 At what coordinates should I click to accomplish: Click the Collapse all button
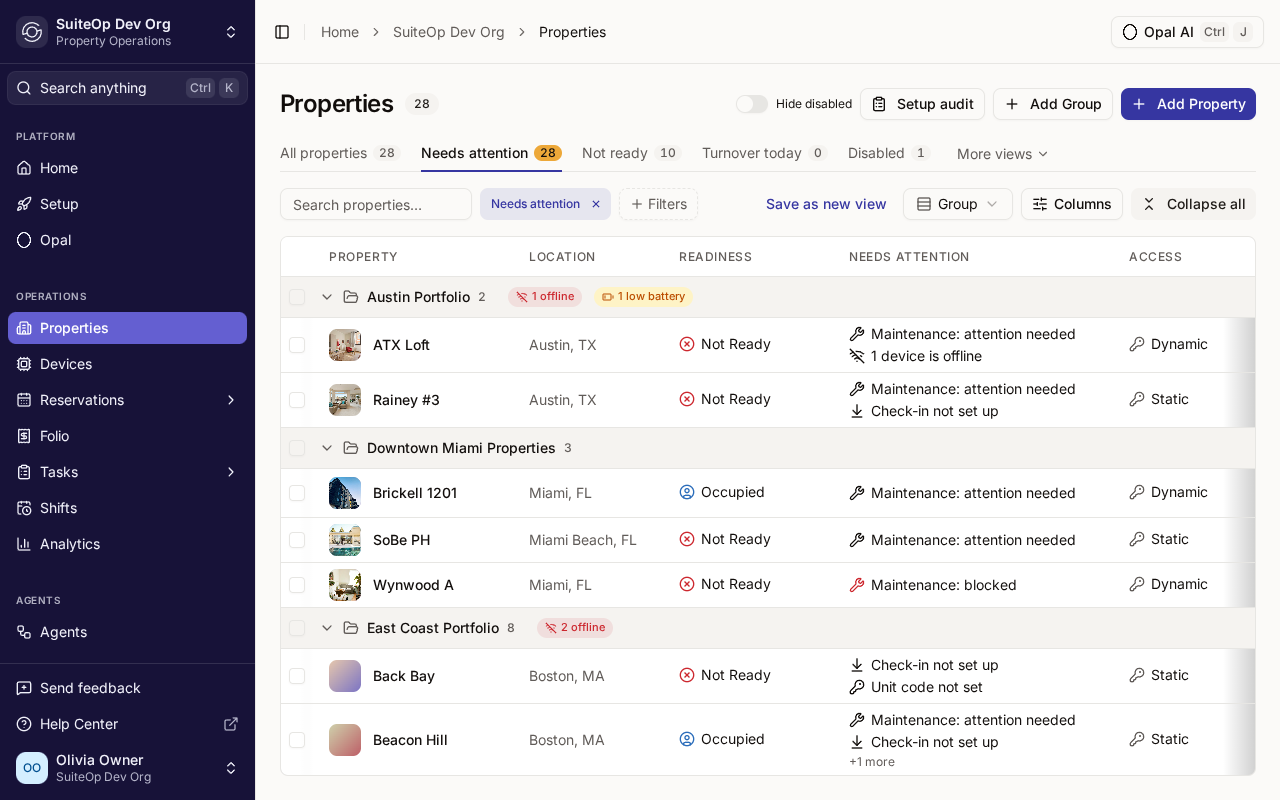pyautogui.click(x=1193, y=204)
